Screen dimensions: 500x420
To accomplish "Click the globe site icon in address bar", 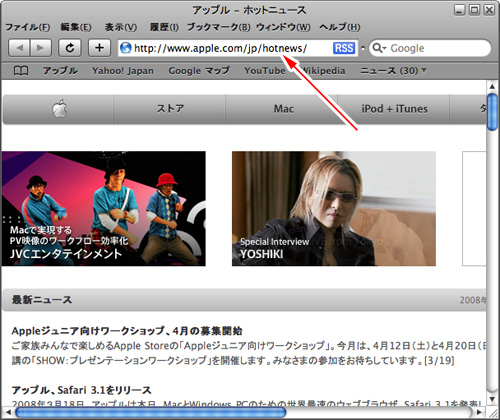I will click(x=126, y=48).
